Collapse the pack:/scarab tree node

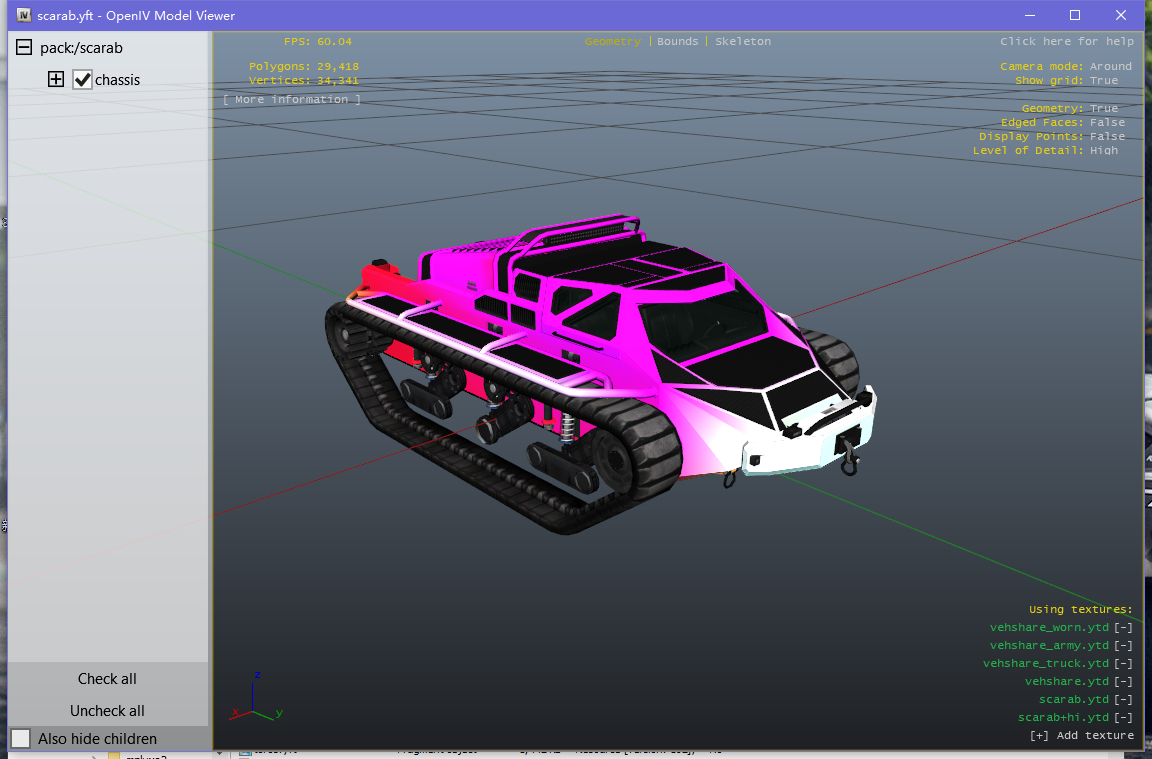[24, 48]
